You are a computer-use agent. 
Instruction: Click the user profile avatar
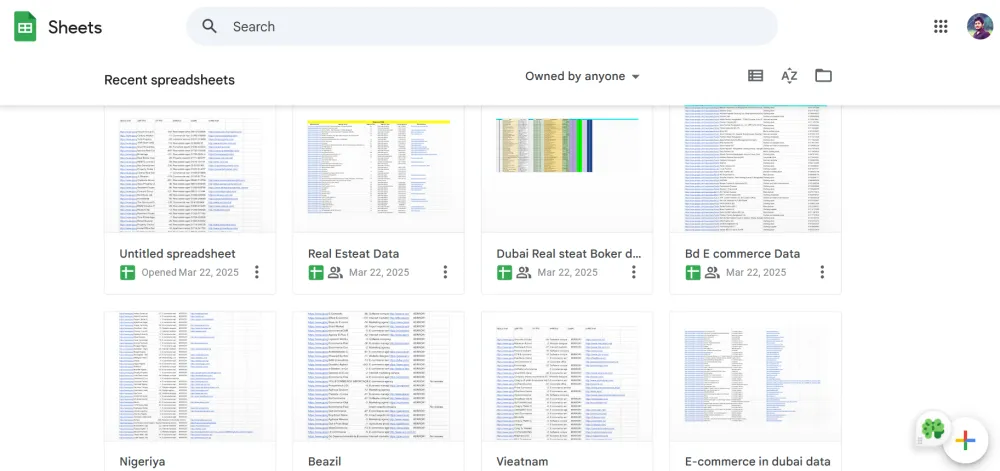[x=979, y=27]
